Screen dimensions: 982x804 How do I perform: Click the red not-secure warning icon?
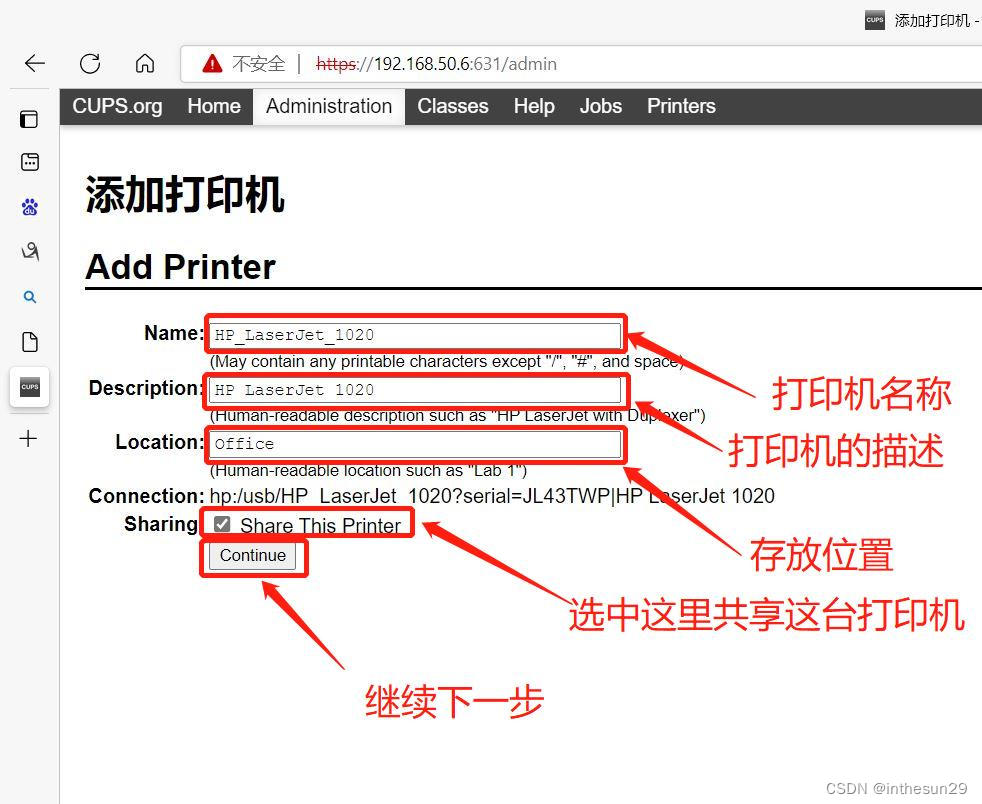(x=212, y=63)
